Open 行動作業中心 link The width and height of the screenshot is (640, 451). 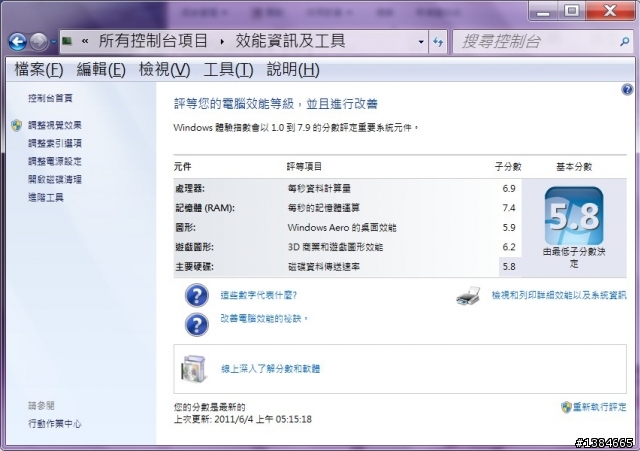click(x=55, y=424)
